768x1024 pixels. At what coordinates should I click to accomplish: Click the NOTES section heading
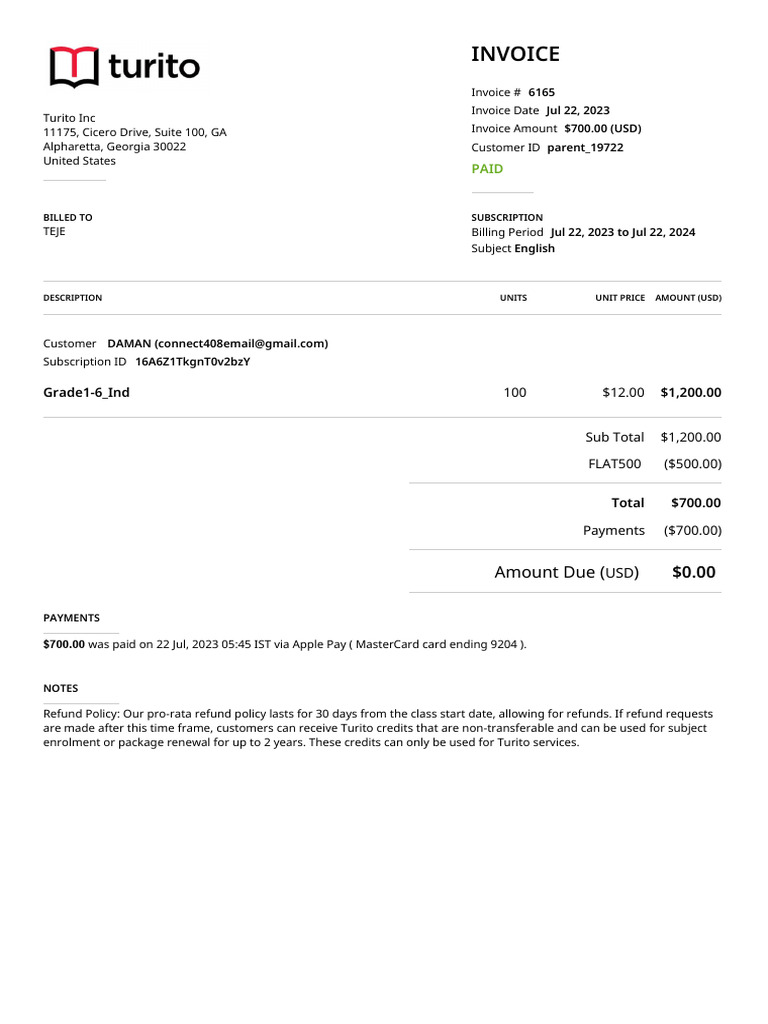point(60,688)
